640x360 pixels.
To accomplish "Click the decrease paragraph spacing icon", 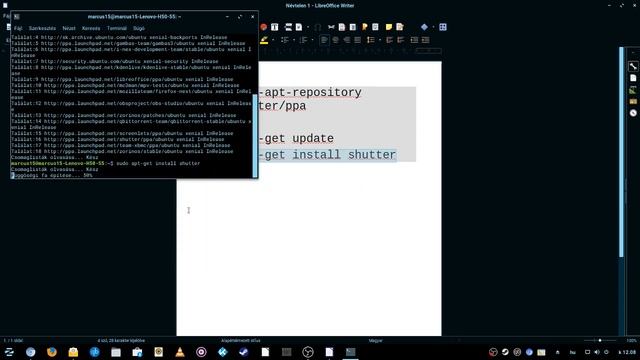I will (x=400, y=40).
